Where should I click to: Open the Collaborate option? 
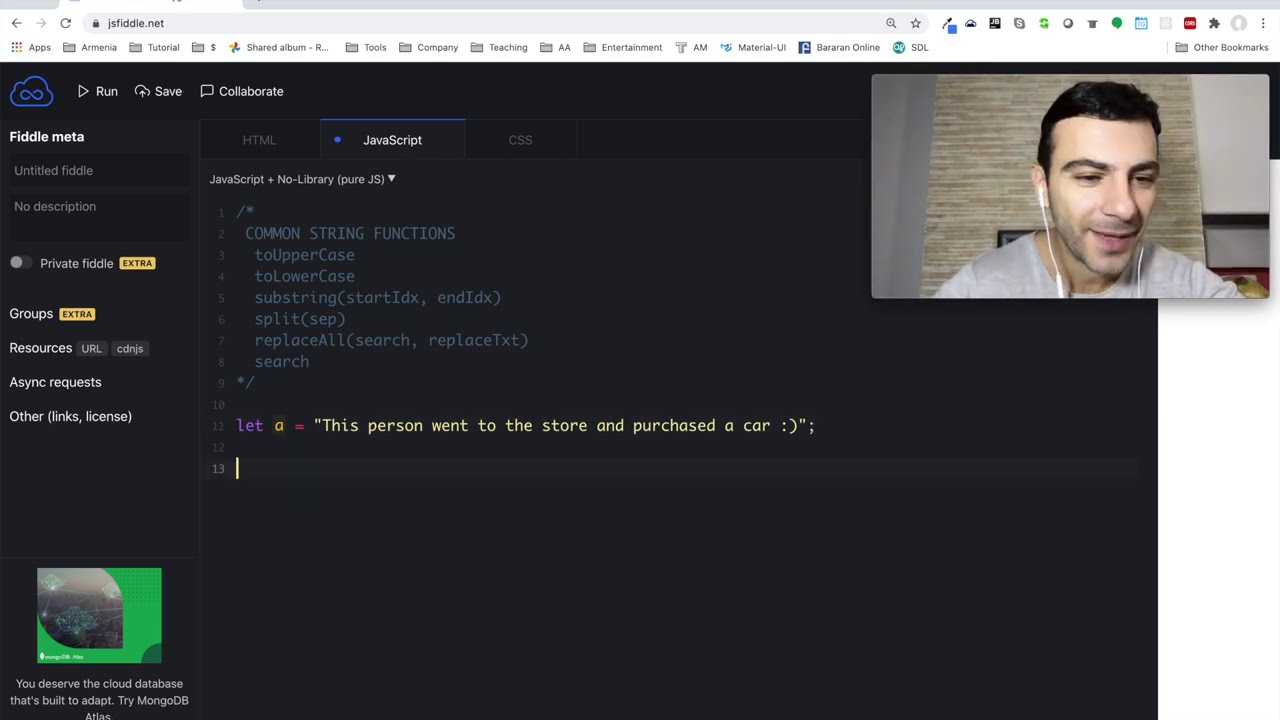(x=241, y=91)
